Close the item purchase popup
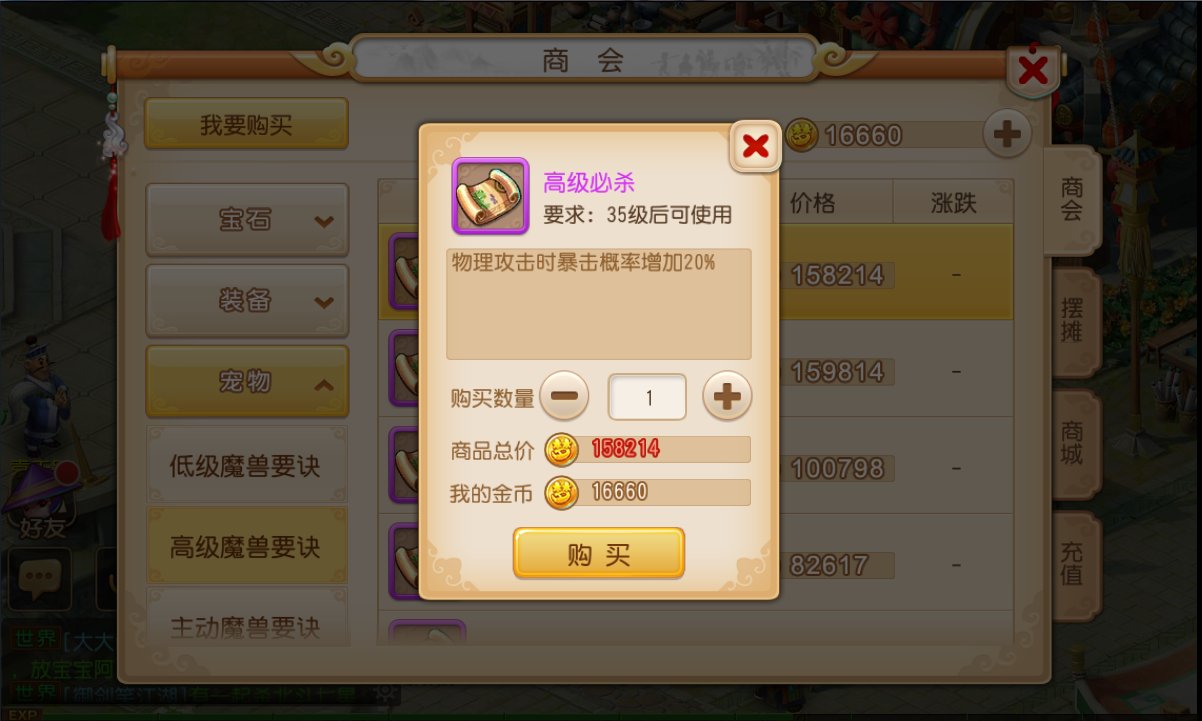Viewport: 1202px width, 721px height. [x=756, y=146]
